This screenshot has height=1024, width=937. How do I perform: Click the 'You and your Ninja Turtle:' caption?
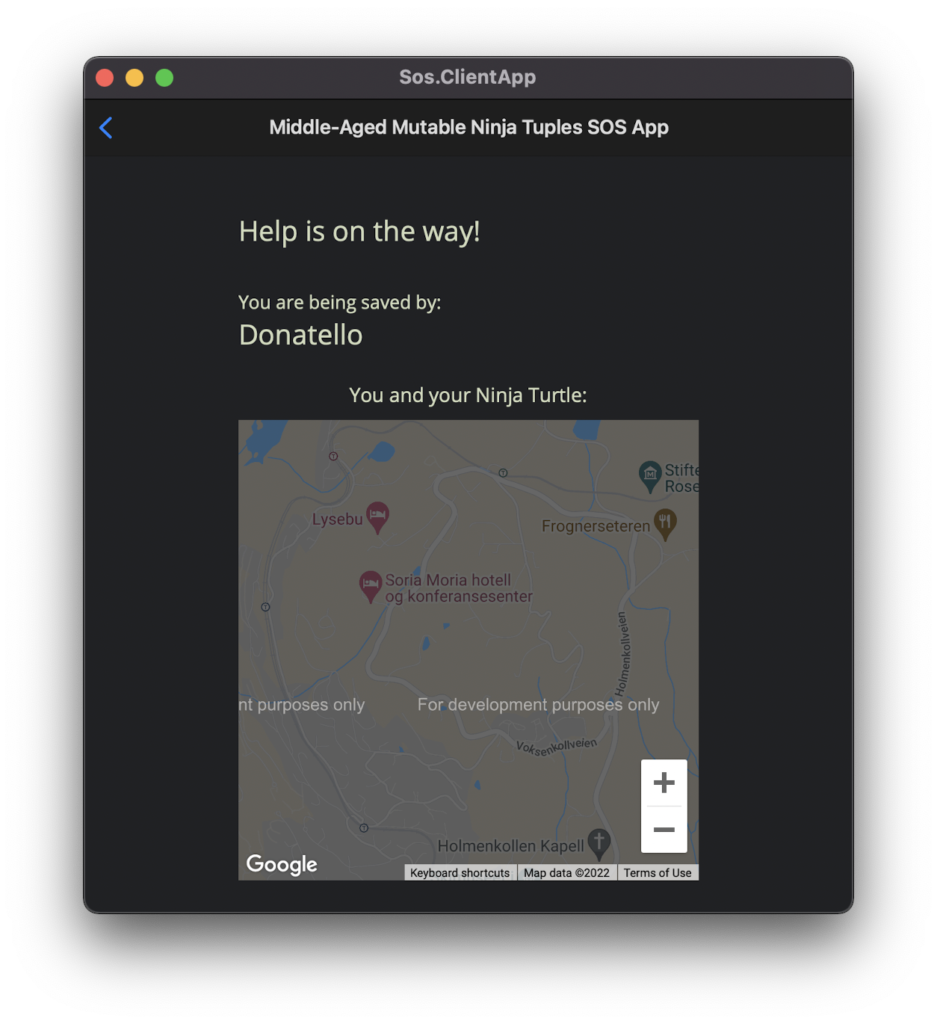pyautogui.click(x=468, y=395)
